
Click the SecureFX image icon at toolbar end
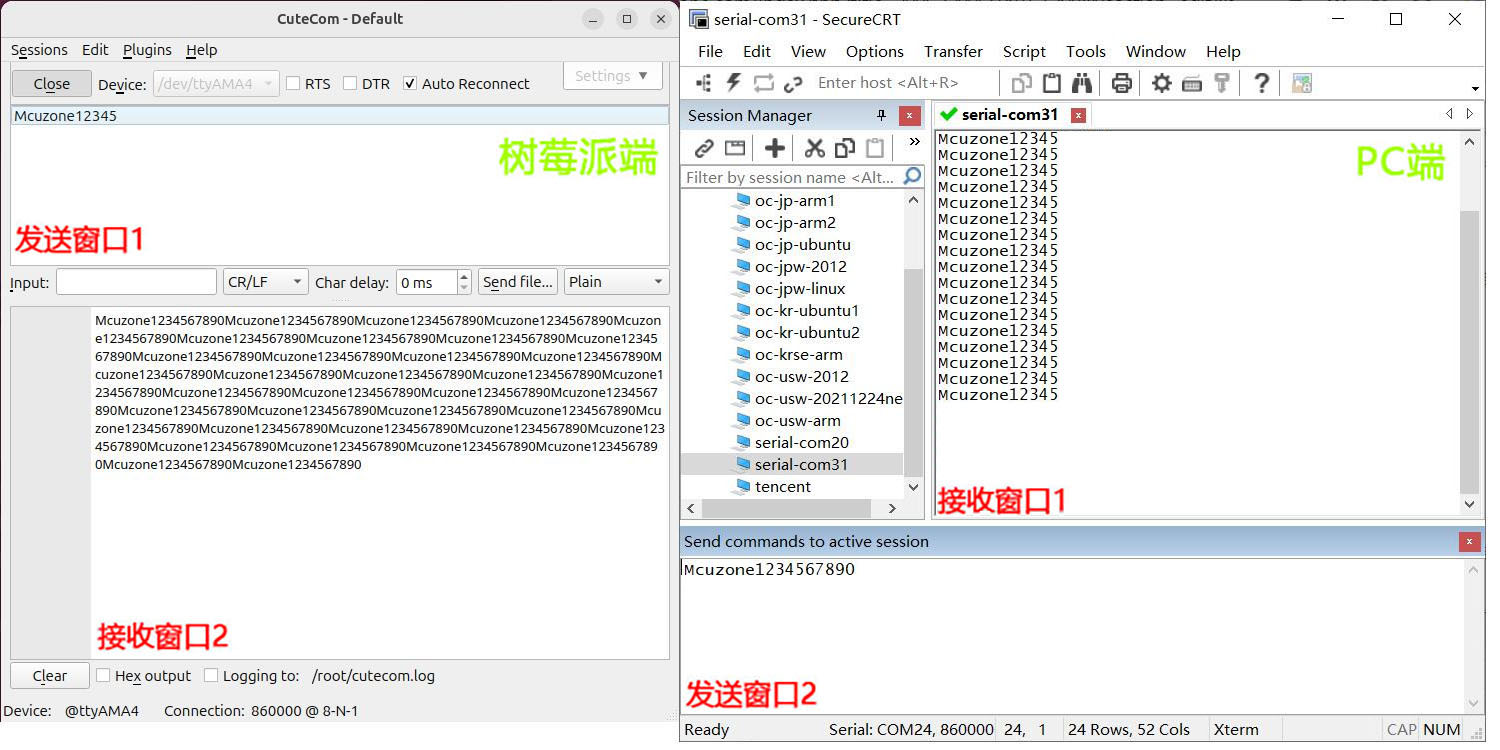click(x=1301, y=84)
